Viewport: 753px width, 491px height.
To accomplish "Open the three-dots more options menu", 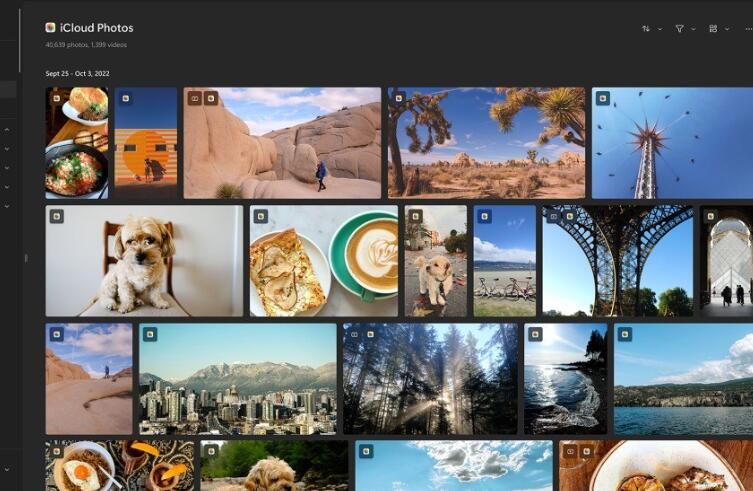I will pyautogui.click(x=748, y=29).
